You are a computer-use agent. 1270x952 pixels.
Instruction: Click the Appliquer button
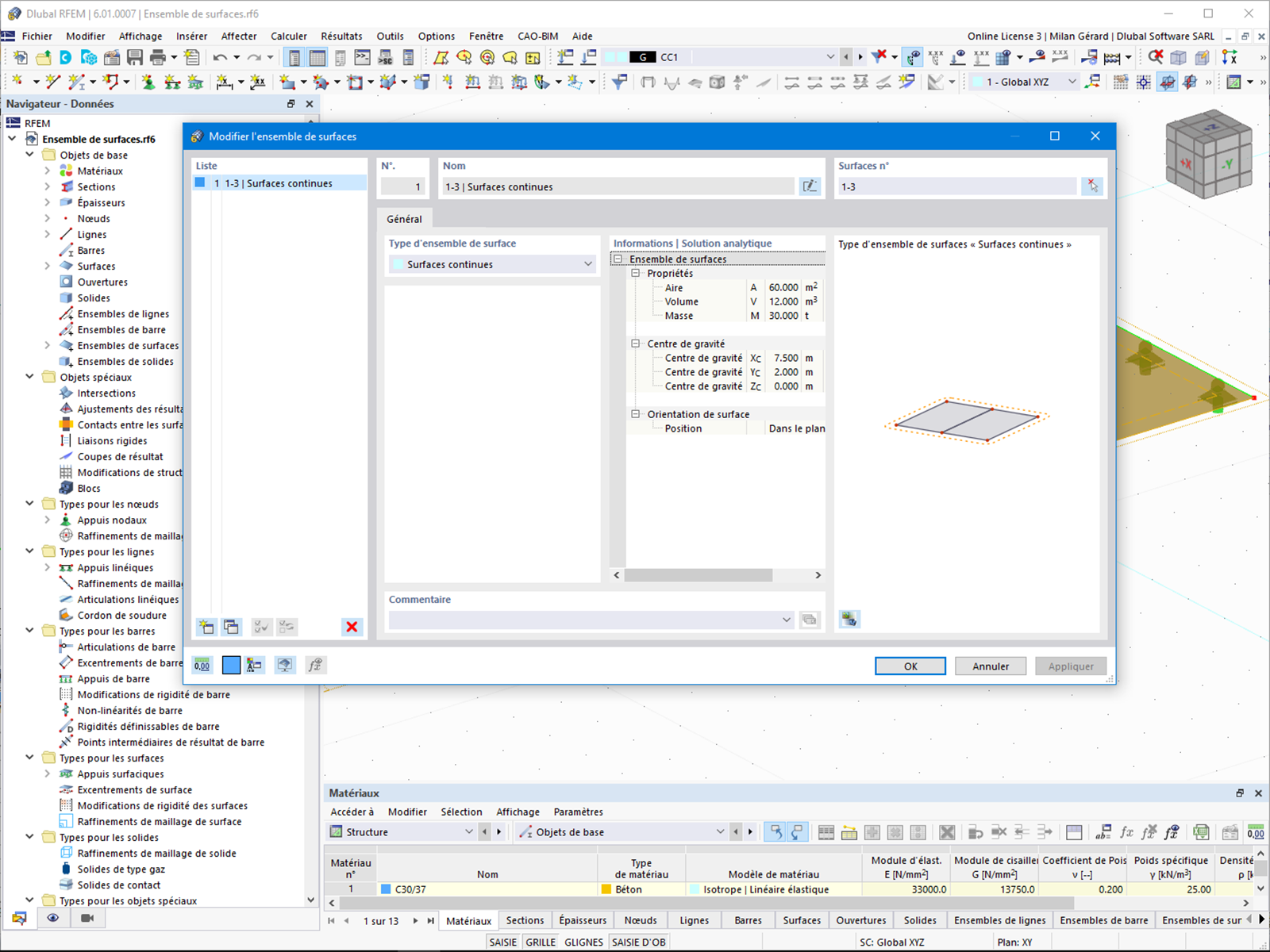tap(1071, 666)
